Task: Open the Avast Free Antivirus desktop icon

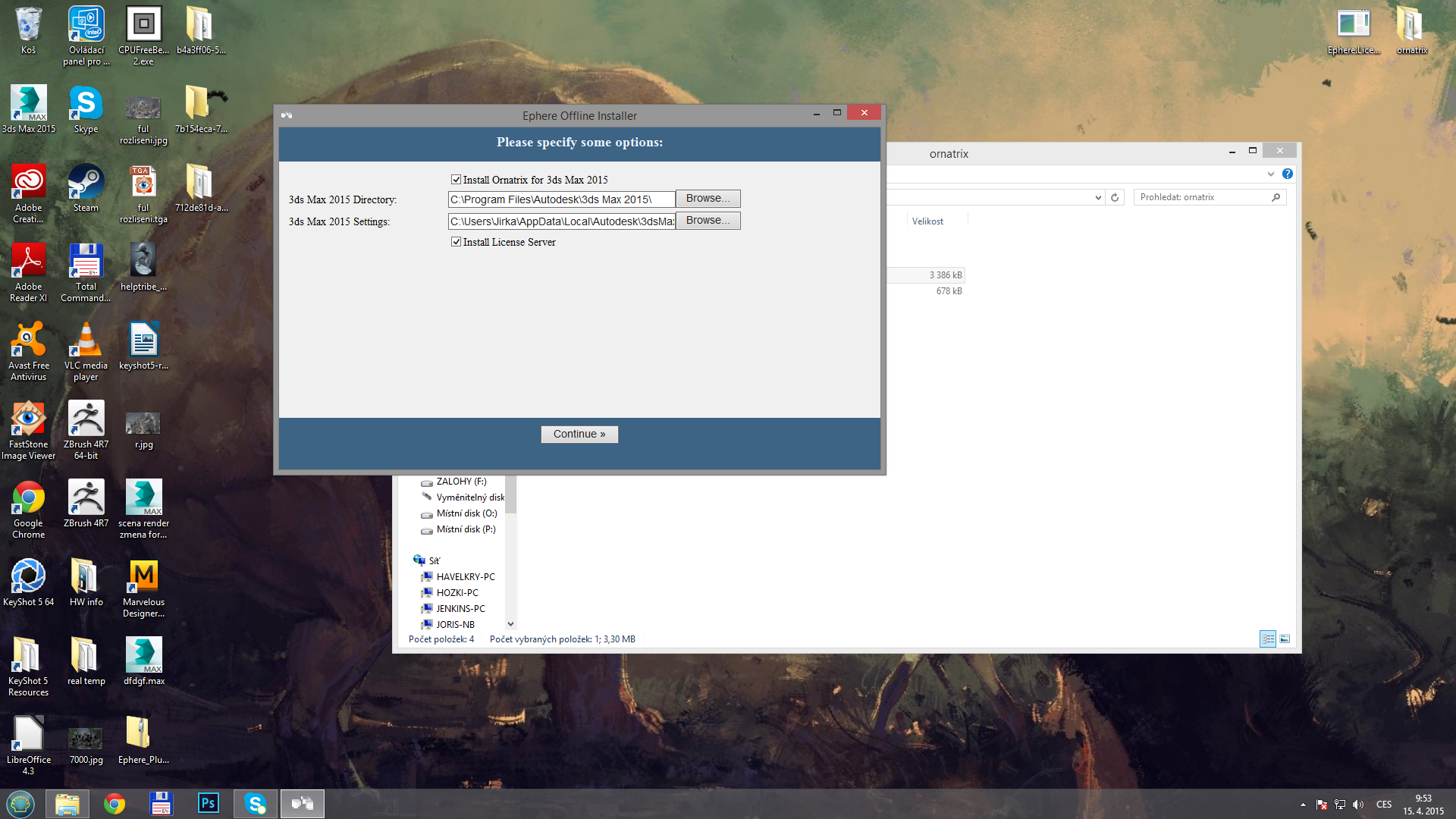Action: [x=29, y=351]
